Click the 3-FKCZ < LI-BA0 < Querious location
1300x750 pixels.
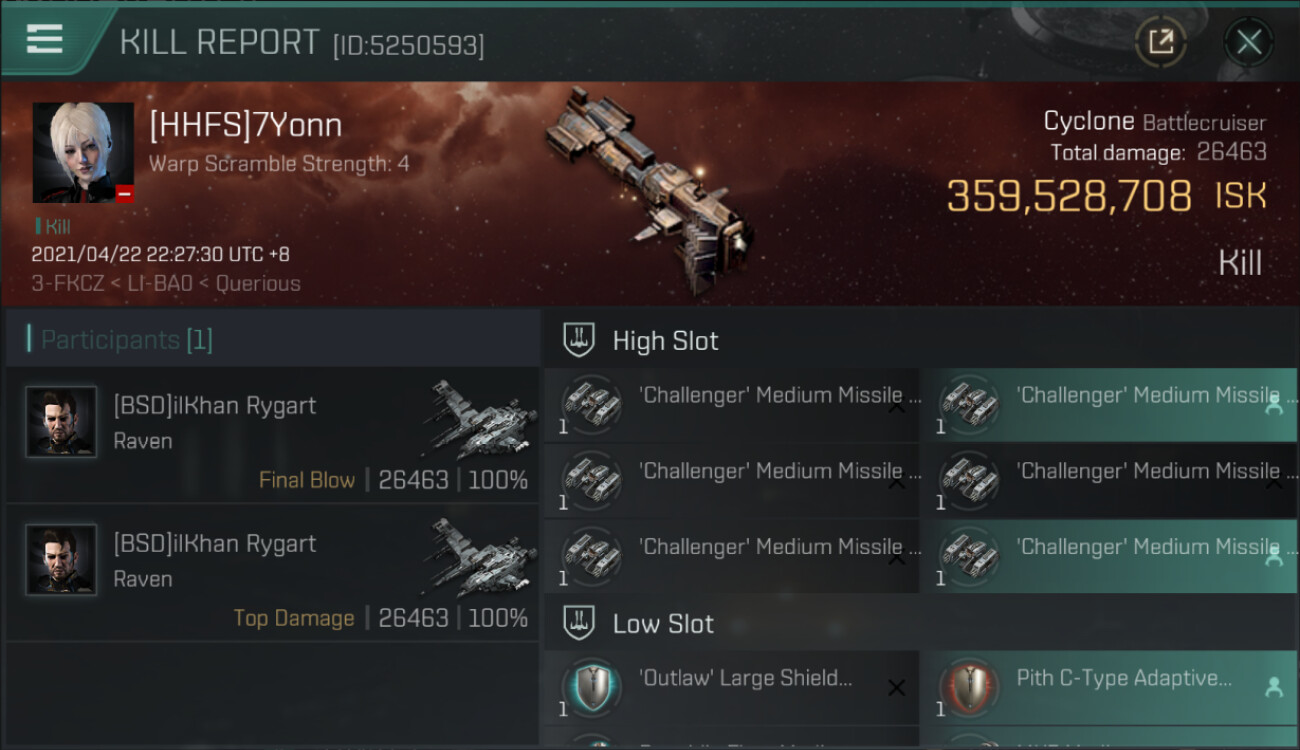point(166,283)
